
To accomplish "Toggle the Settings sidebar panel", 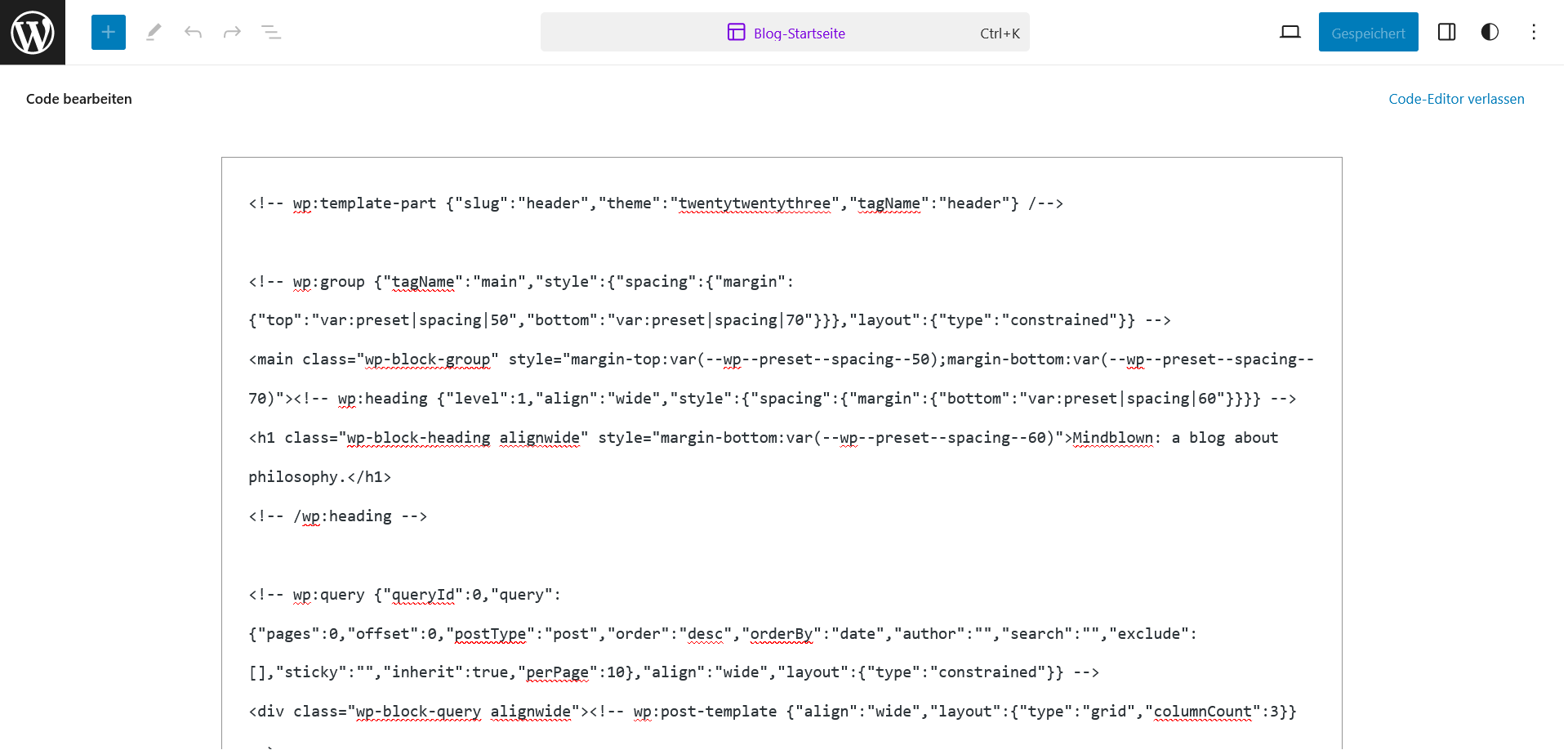I will coord(1446,33).
